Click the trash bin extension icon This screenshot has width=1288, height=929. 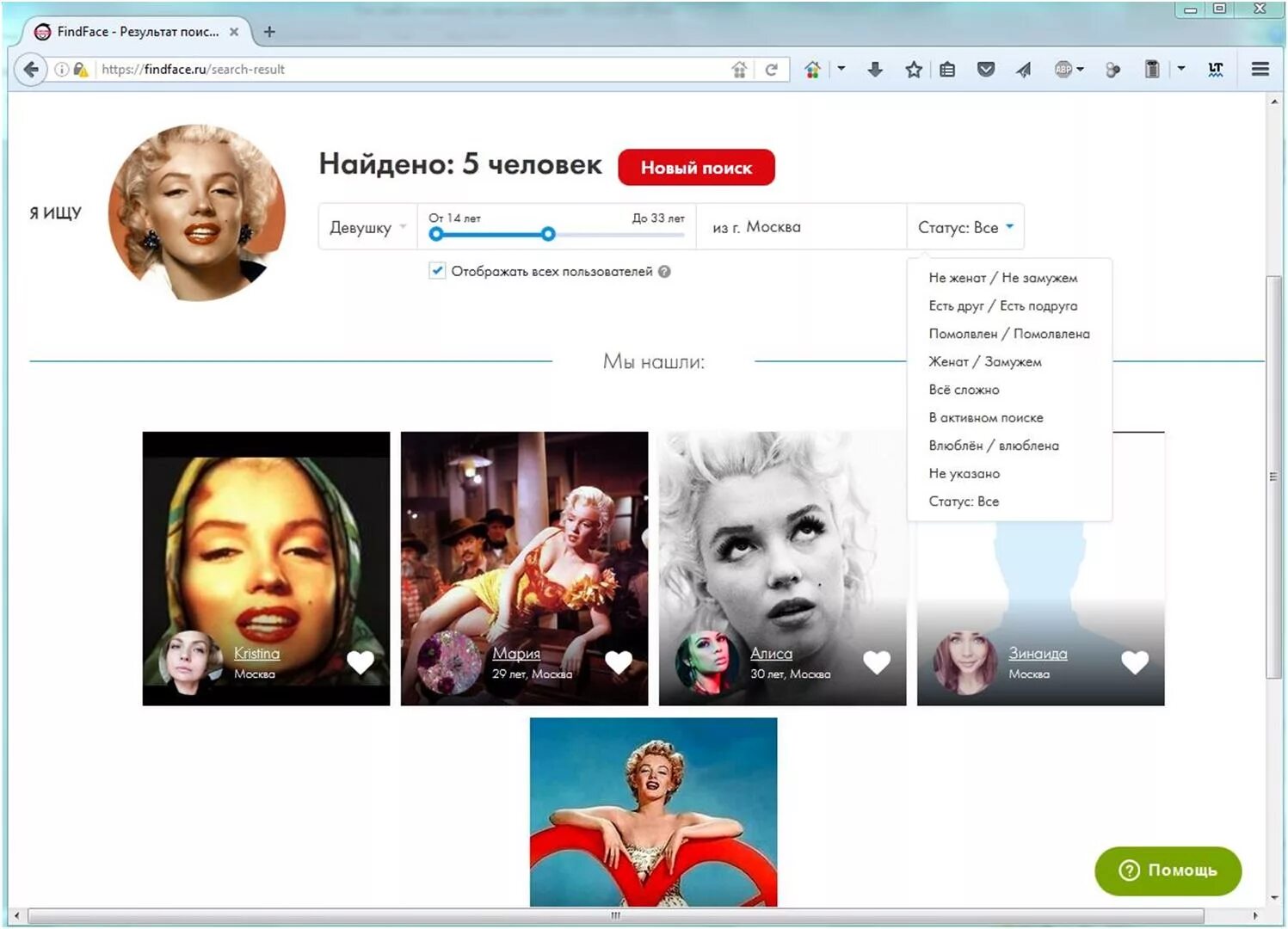[1152, 70]
